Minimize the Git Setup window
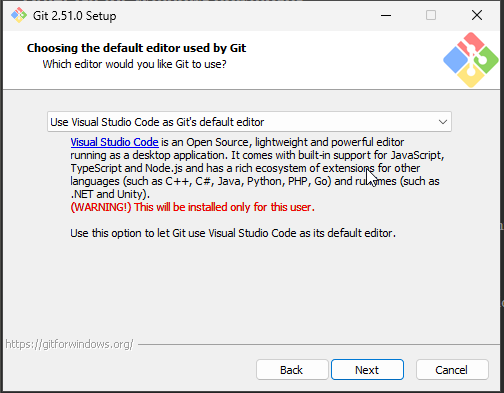The image size is (504, 393). point(386,15)
